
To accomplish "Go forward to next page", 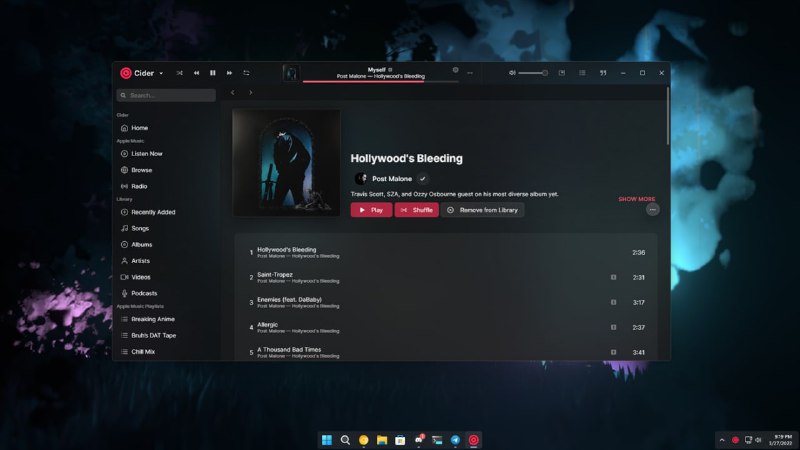I will pos(251,92).
